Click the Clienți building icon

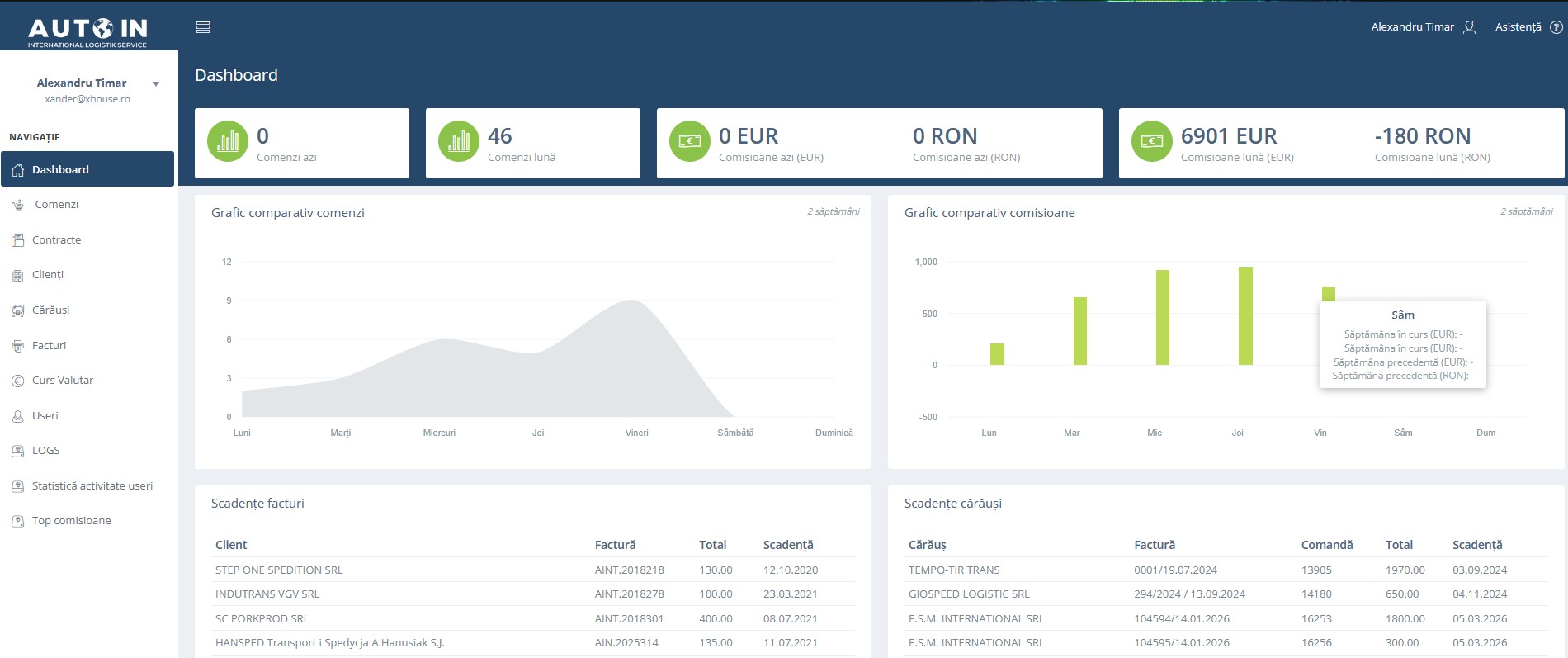pos(18,276)
